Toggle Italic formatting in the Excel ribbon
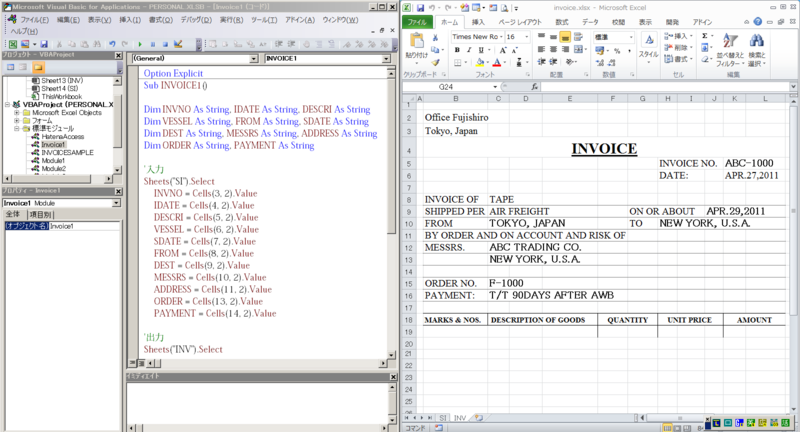This screenshot has height=432, width=800. pyautogui.click(x=469, y=50)
